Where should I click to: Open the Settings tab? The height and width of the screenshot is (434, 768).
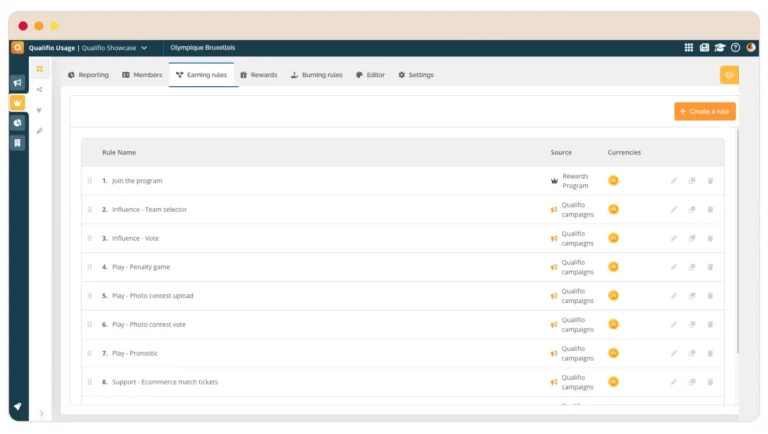416,75
